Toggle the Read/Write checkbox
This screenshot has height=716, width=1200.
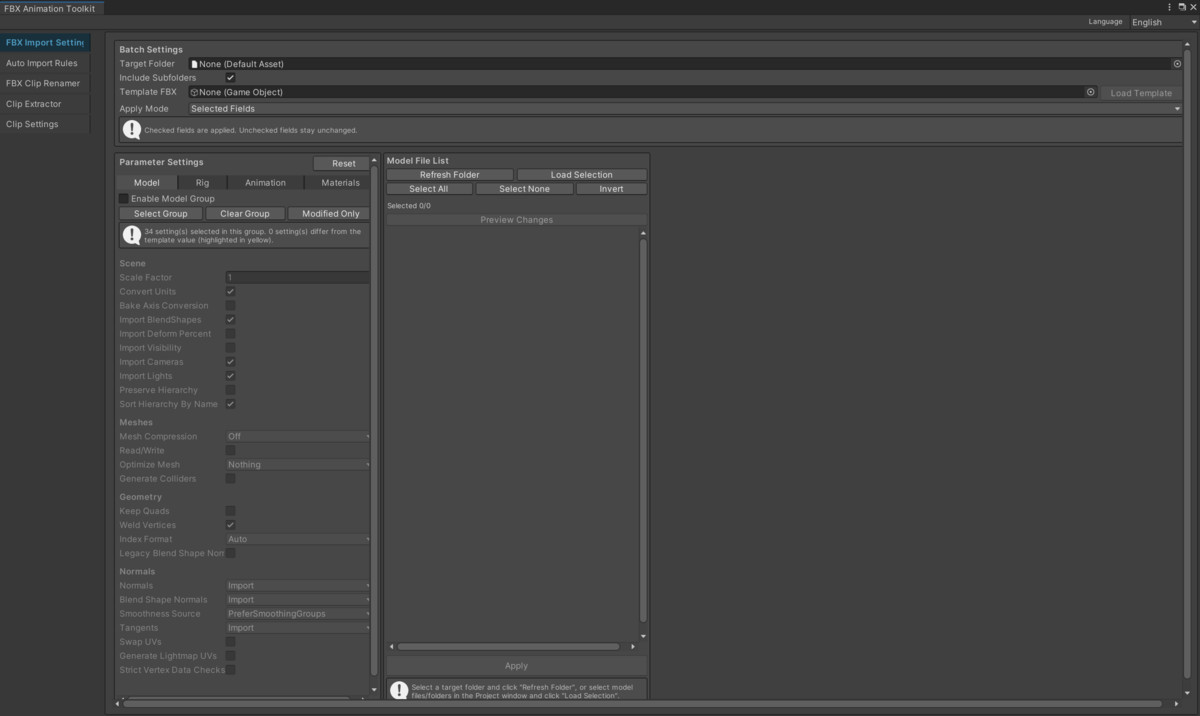[230, 451]
